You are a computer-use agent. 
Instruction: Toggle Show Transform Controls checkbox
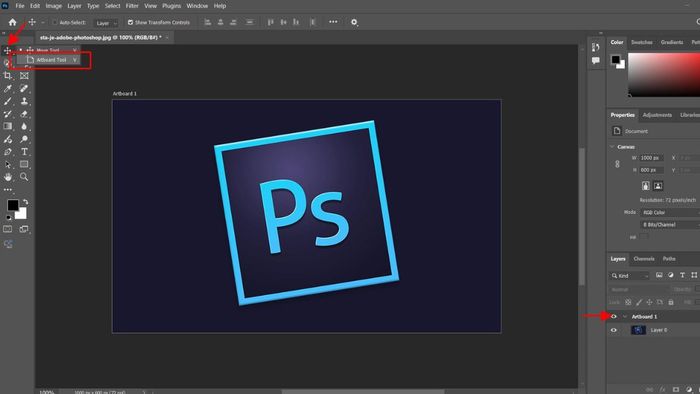point(130,22)
